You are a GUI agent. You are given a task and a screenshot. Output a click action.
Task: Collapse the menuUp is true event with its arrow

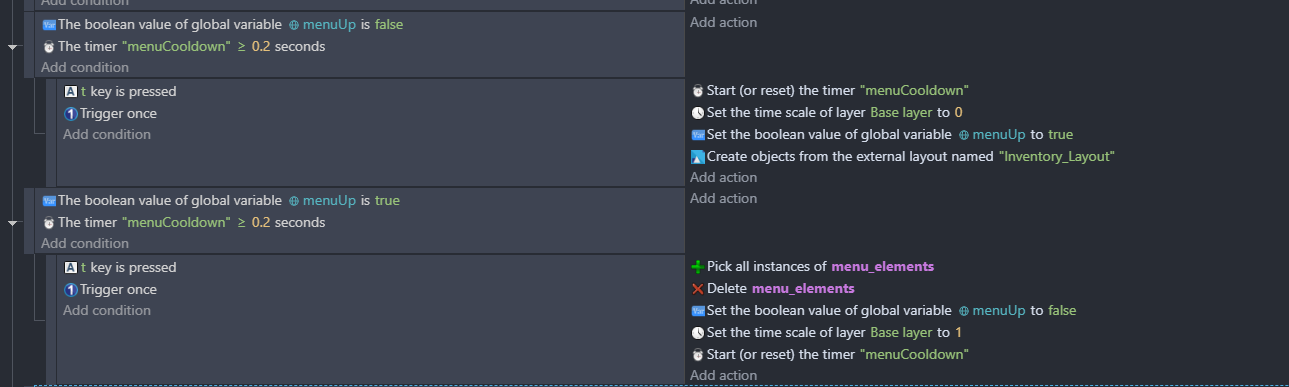(x=12, y=222)
